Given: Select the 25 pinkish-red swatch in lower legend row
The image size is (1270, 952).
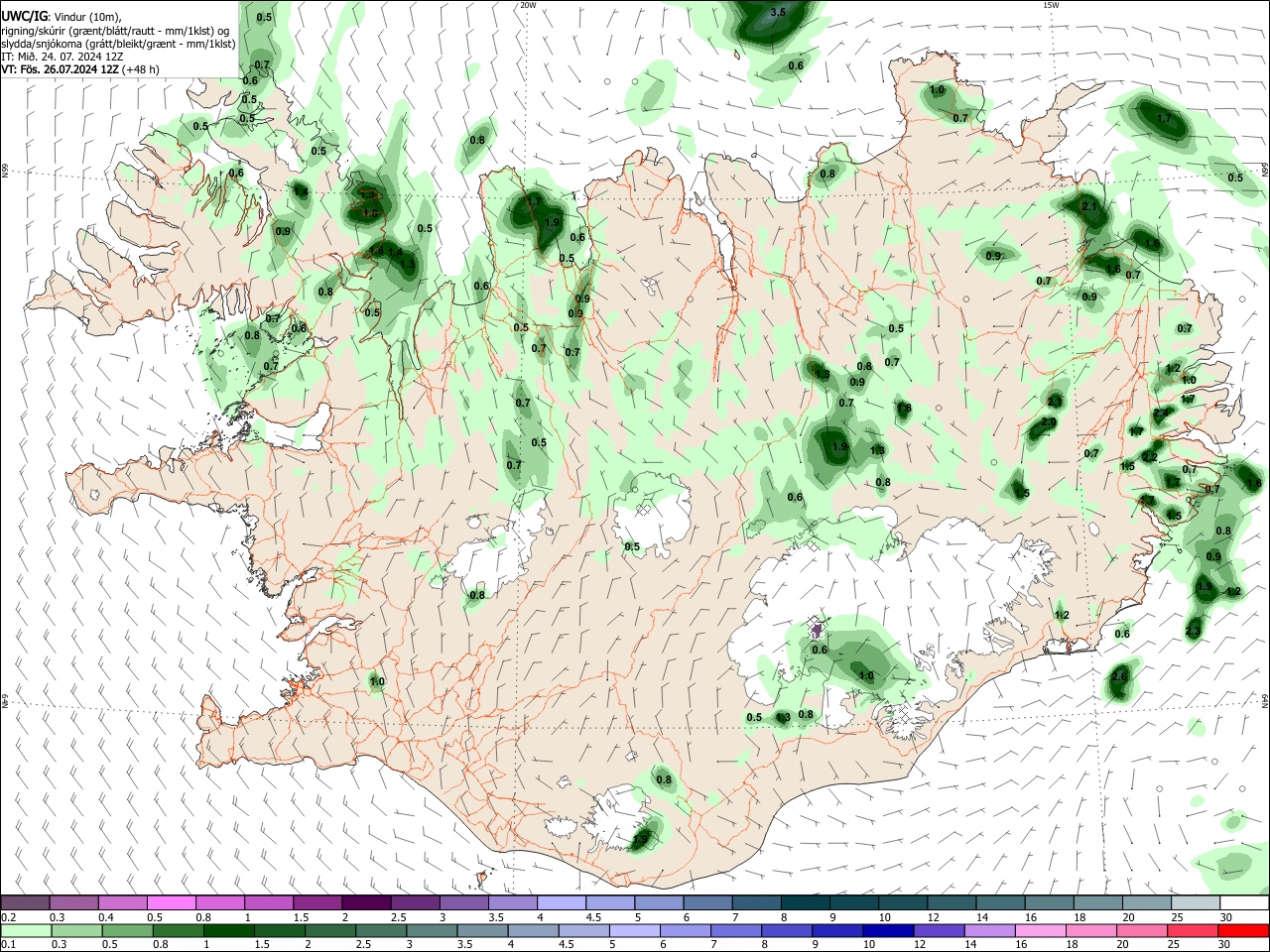Looking at the screenshot, I should tap(1192, 930).
